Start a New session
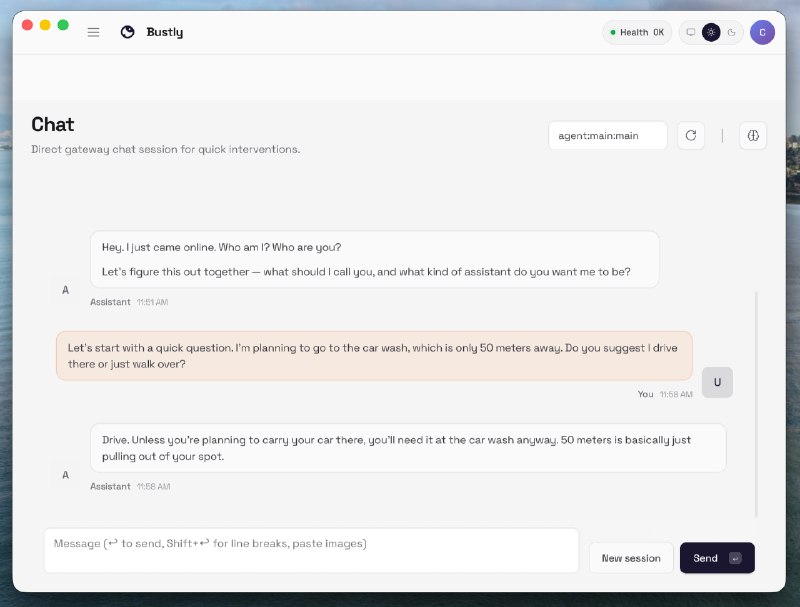 [630, 558]
